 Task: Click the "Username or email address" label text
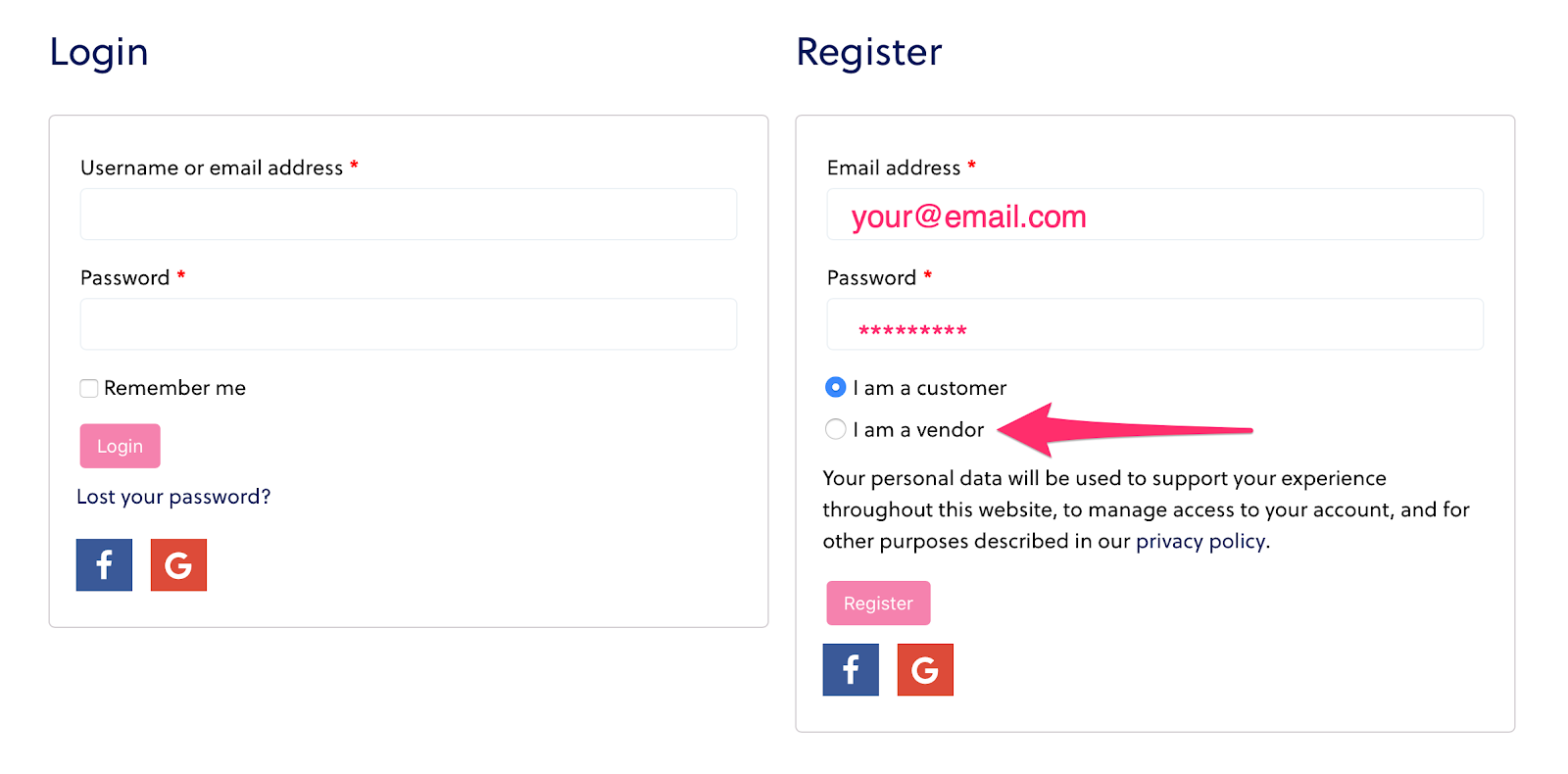(x=212, y=169)
